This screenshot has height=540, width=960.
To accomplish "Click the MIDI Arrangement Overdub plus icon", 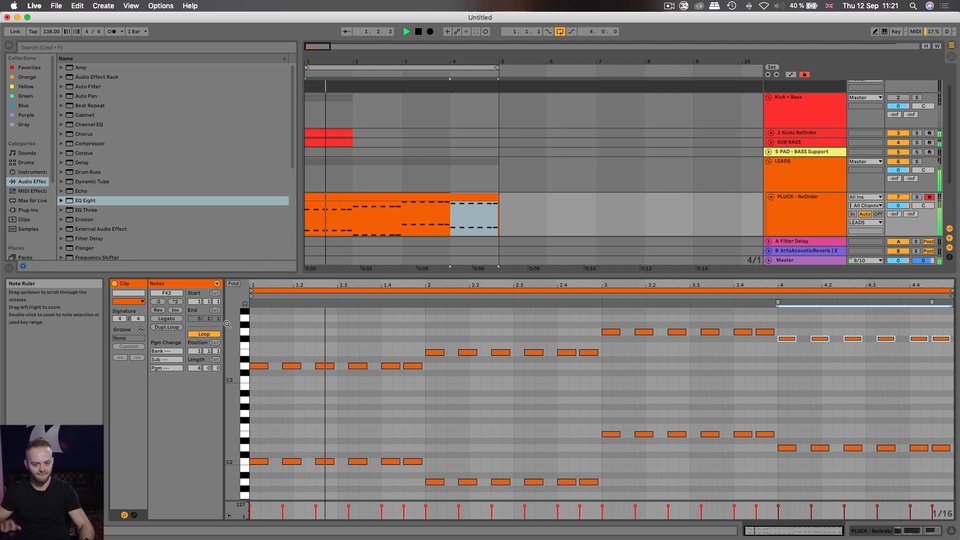I will [x=447, y=31].
